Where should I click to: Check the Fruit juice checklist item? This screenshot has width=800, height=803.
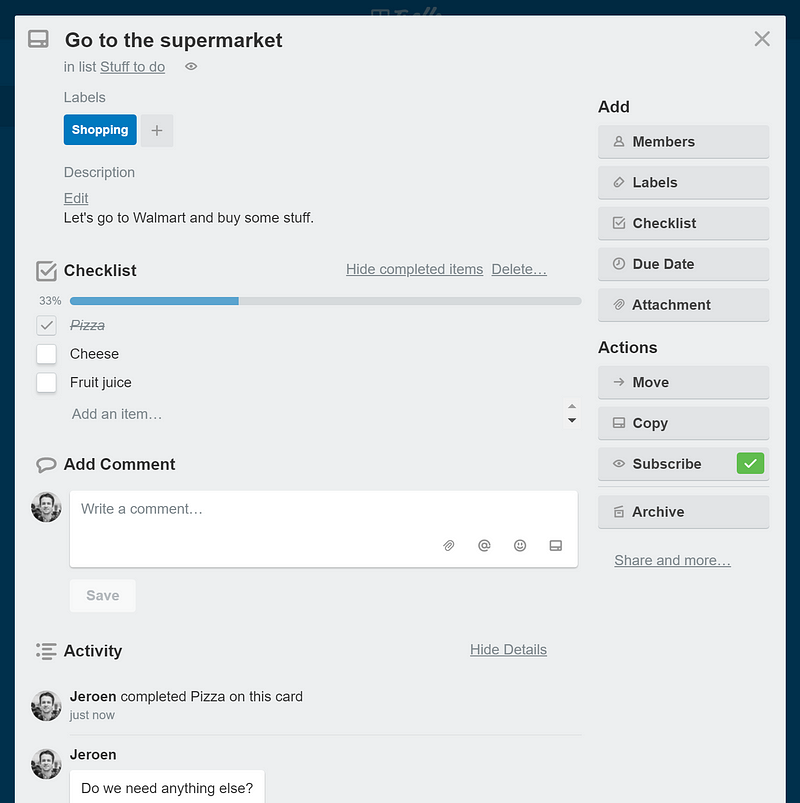46,382
